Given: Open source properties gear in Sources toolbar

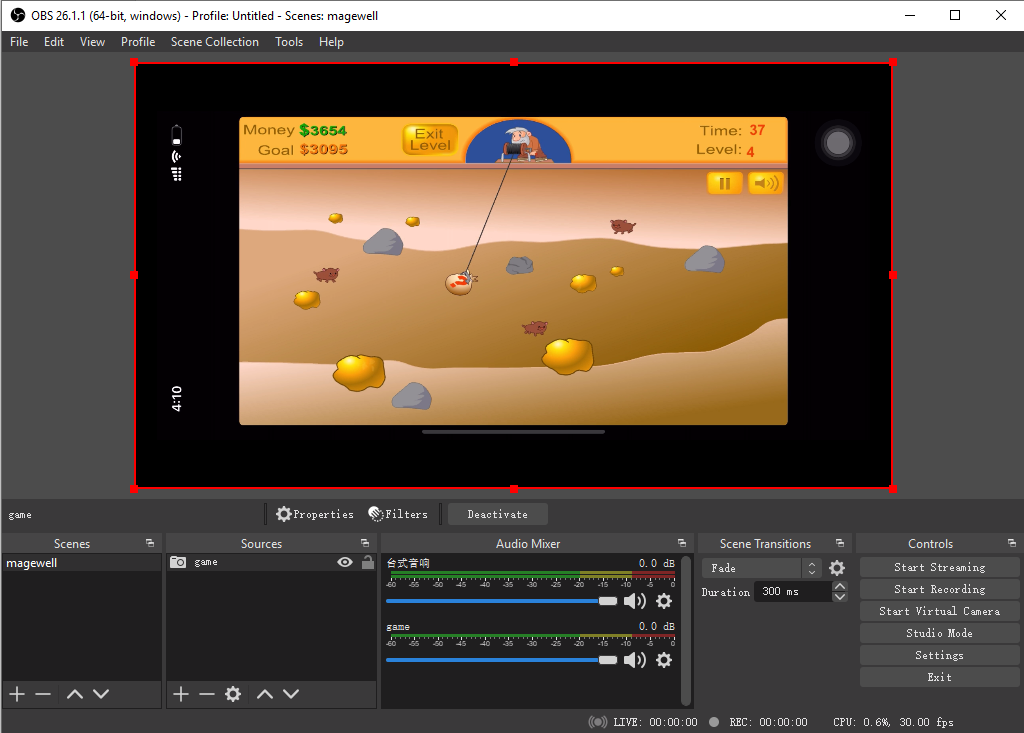Looking at the screenshot, I should pos(233,694).
